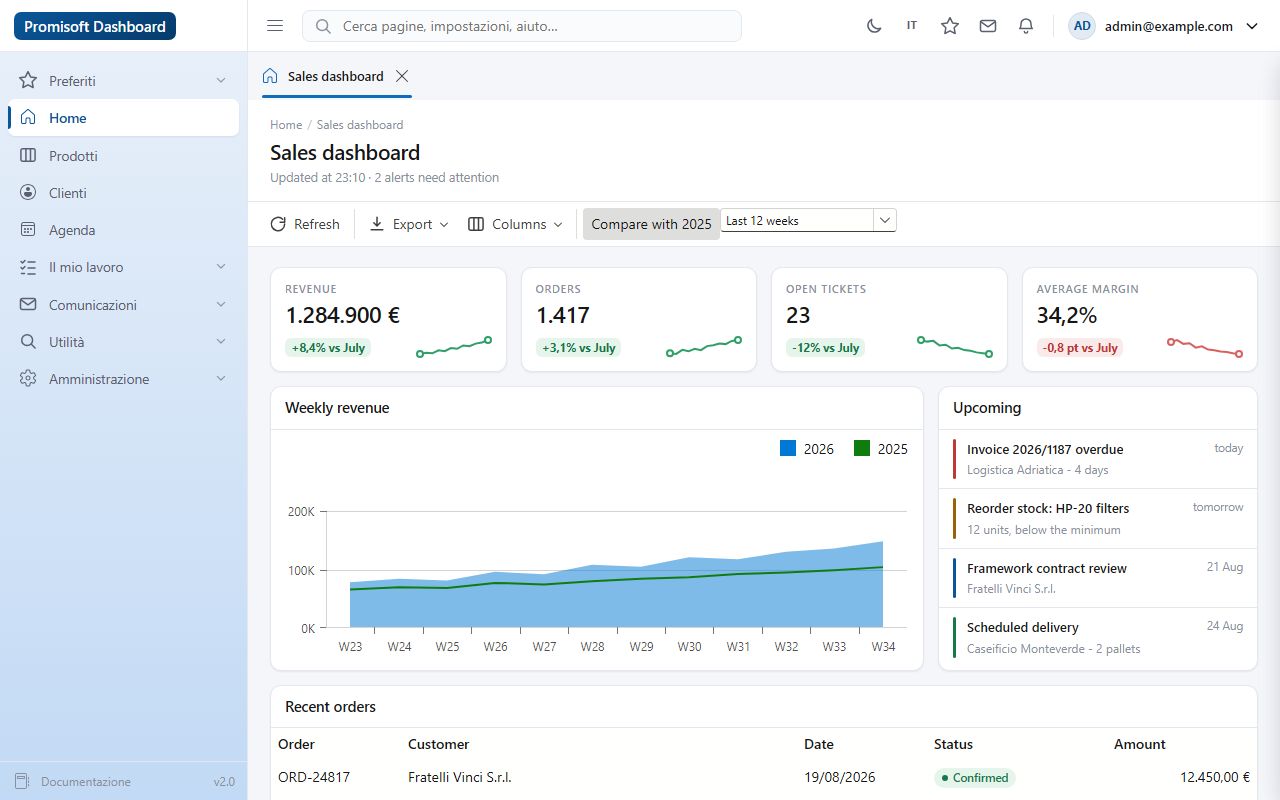Open Agenda calendar in the sidebar

coord(123,230)
